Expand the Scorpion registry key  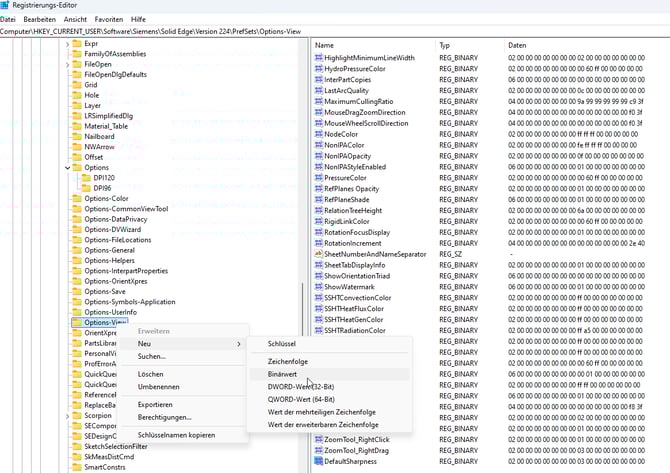coord(67,415)
